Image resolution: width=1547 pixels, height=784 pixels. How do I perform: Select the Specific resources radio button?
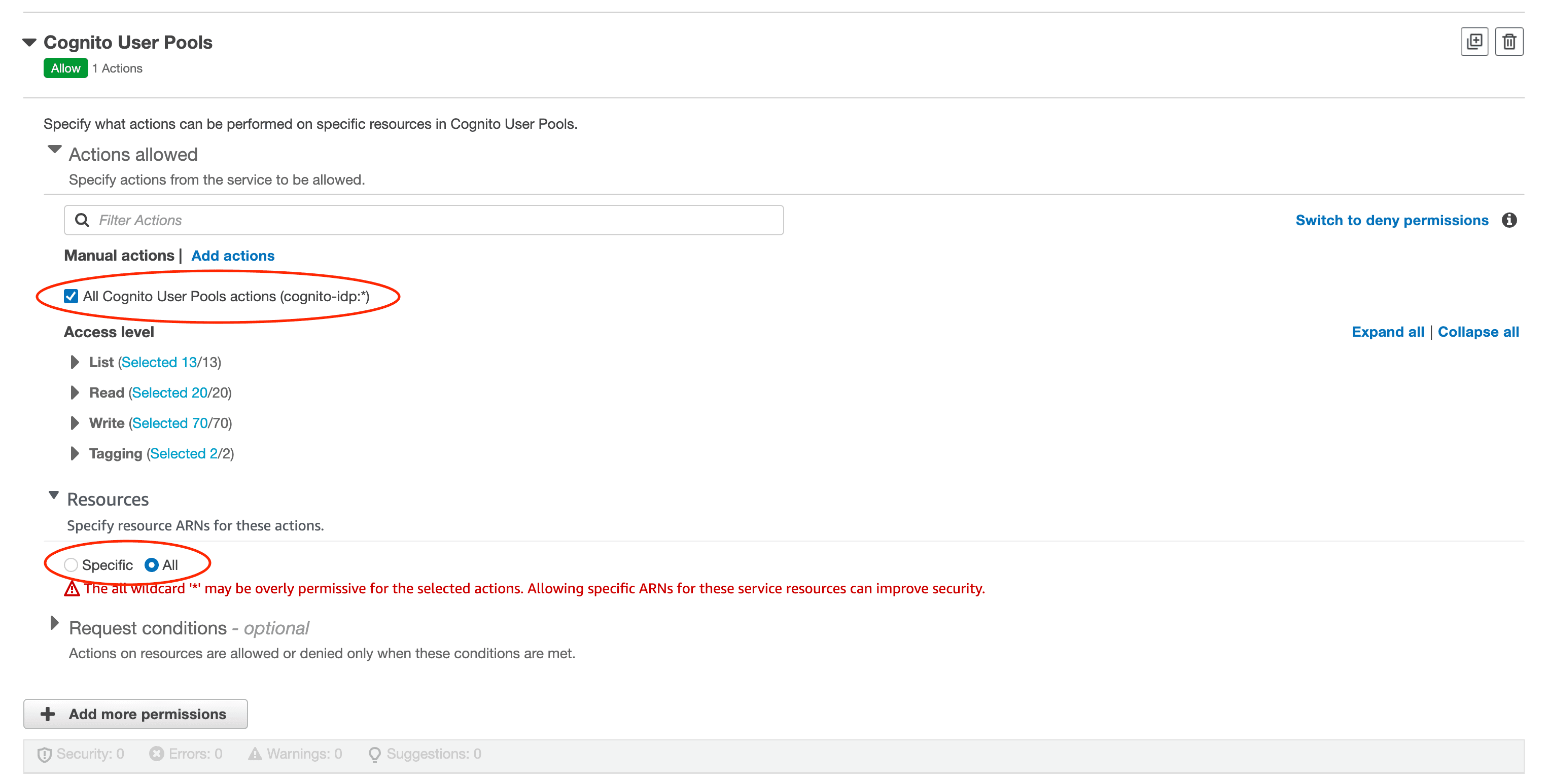(71, 565)
